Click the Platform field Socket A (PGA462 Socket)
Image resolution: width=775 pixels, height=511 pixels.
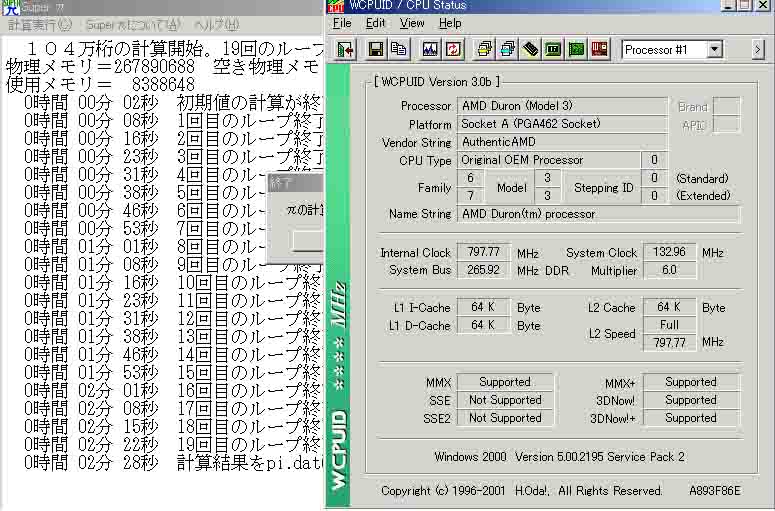562,124
